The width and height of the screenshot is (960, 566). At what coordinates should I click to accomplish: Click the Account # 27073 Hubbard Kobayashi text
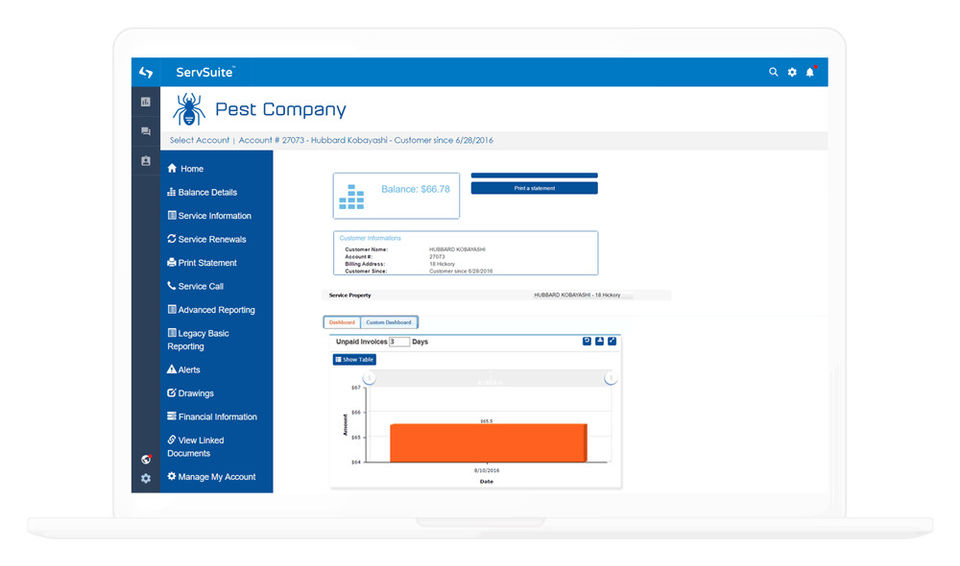[x=366, y=140]
